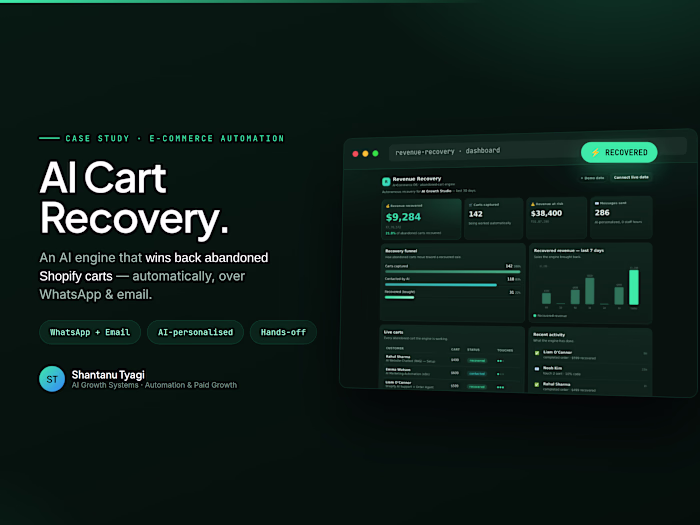700x525 pixels.
Task: Click the tallest bright Today bar in chart
Action: 633,287
